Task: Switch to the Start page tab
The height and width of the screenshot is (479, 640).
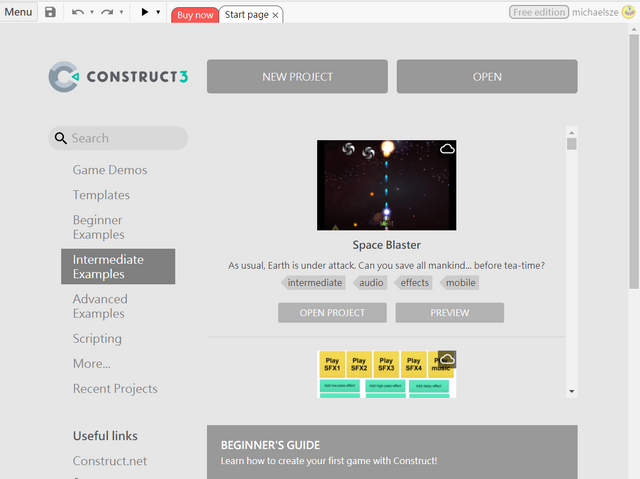Action: point(247,15)
